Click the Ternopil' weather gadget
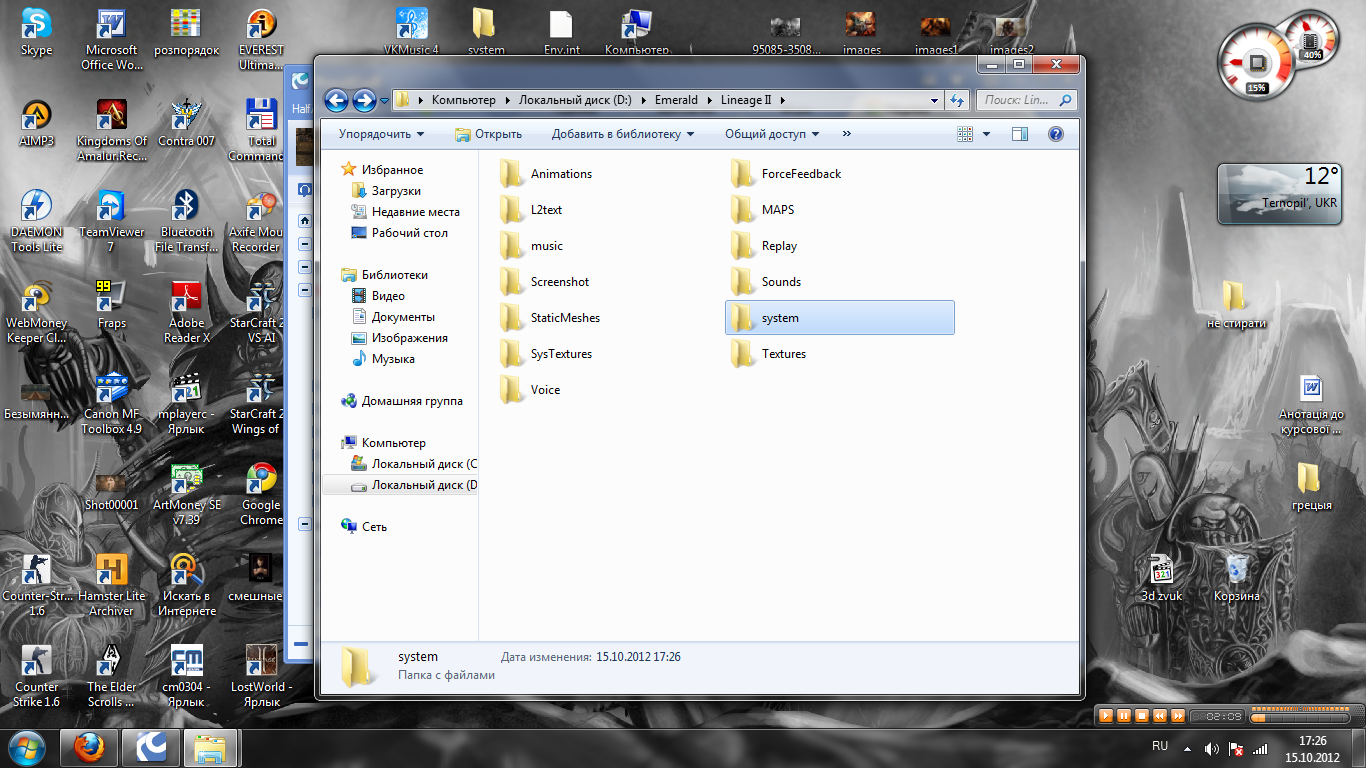Screen dimensions: 1366x768 1278,193
